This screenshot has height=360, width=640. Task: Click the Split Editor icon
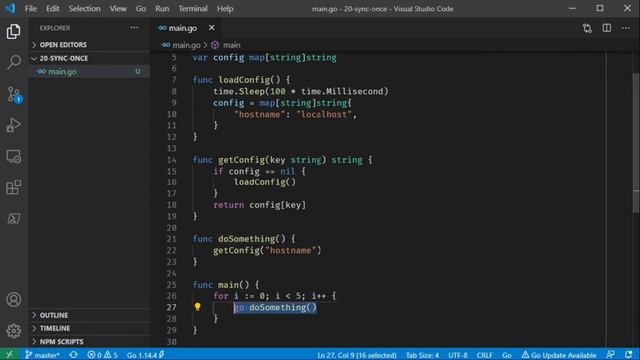[x=607, y=28]
